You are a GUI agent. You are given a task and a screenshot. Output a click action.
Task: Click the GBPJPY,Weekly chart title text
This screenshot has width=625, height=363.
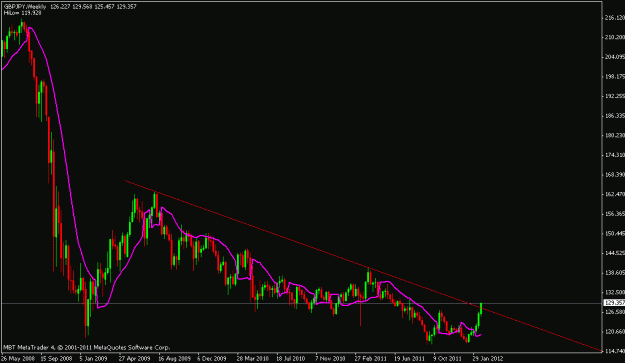[x=25, y=7]
